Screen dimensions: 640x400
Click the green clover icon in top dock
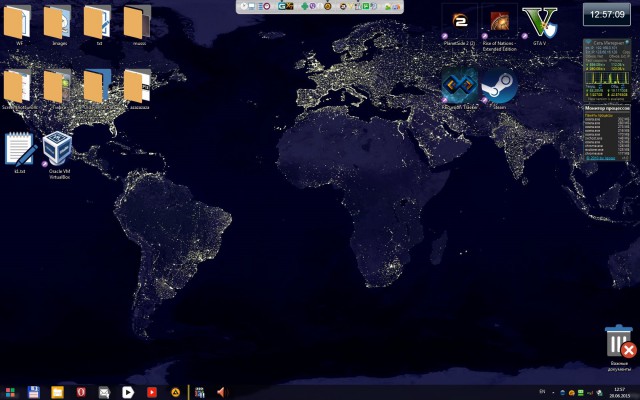tap(304, 6)
